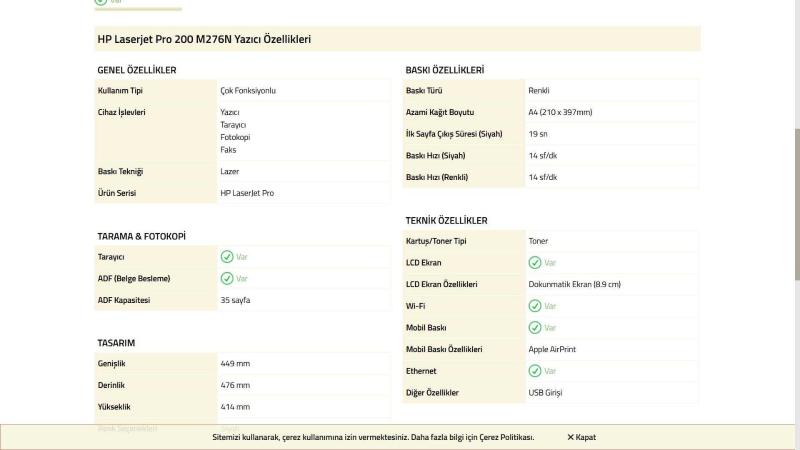Click the green check icon beside Tarayıcı

coord(227,257)
